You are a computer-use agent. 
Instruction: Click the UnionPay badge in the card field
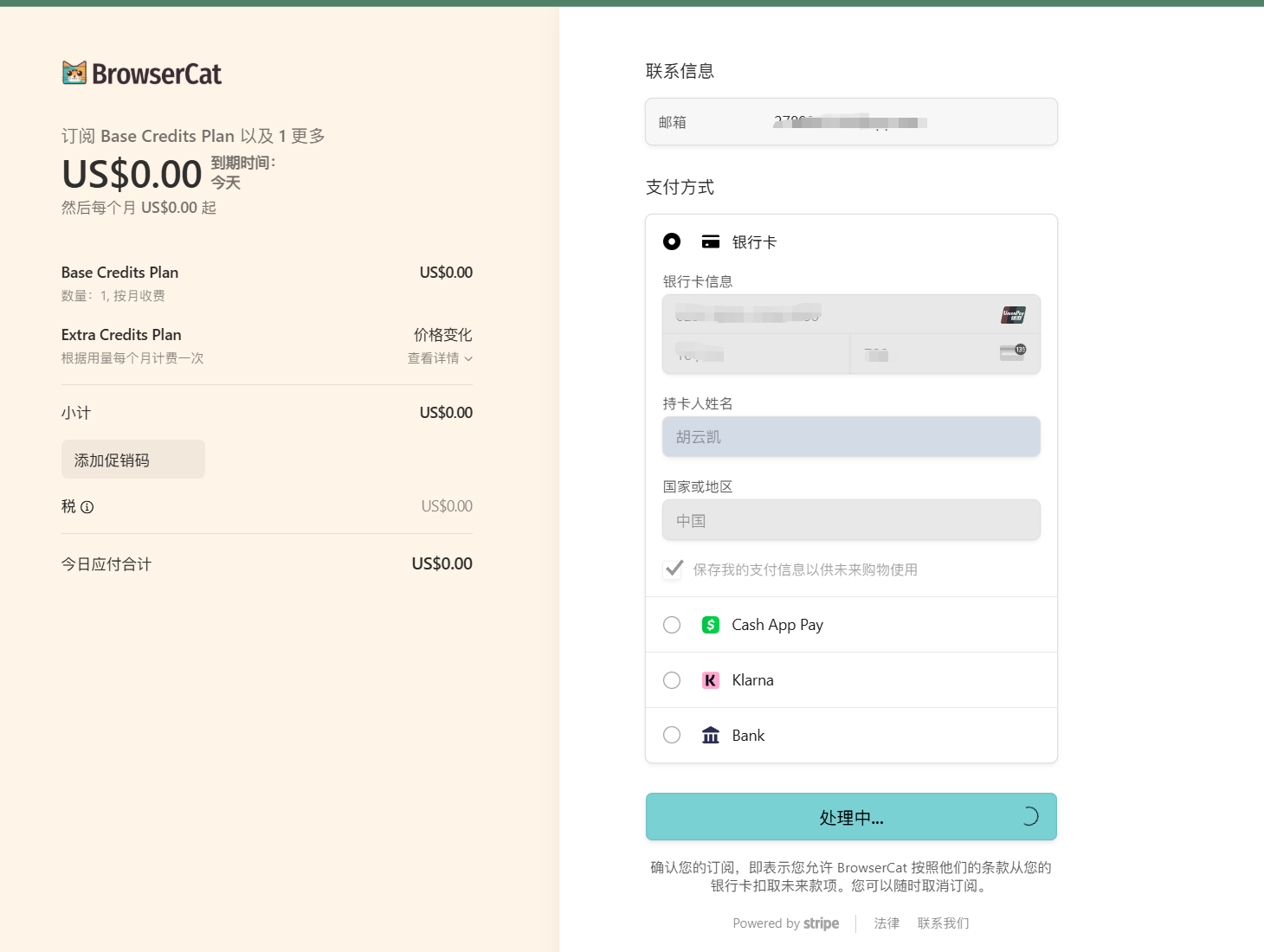[1014, 313]
